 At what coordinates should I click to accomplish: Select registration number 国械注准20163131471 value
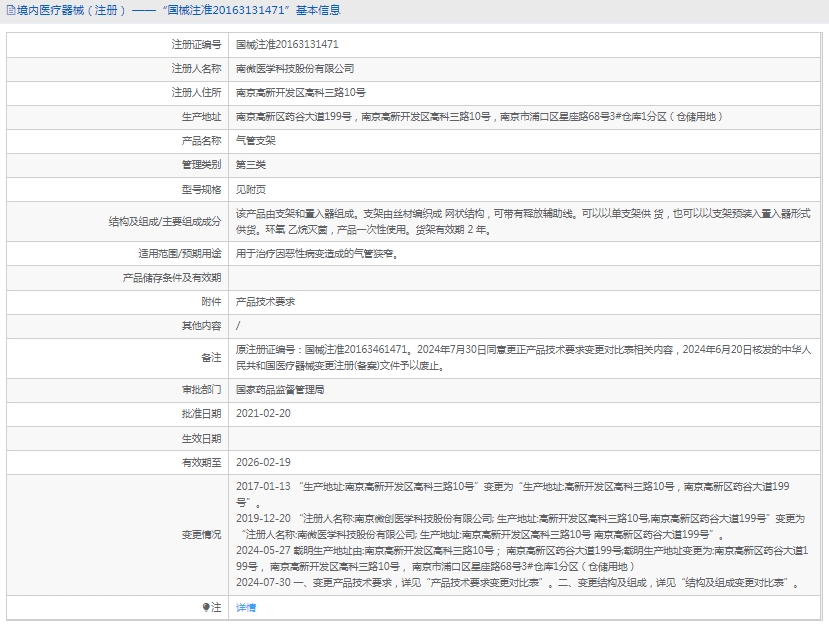click(286, 45)
